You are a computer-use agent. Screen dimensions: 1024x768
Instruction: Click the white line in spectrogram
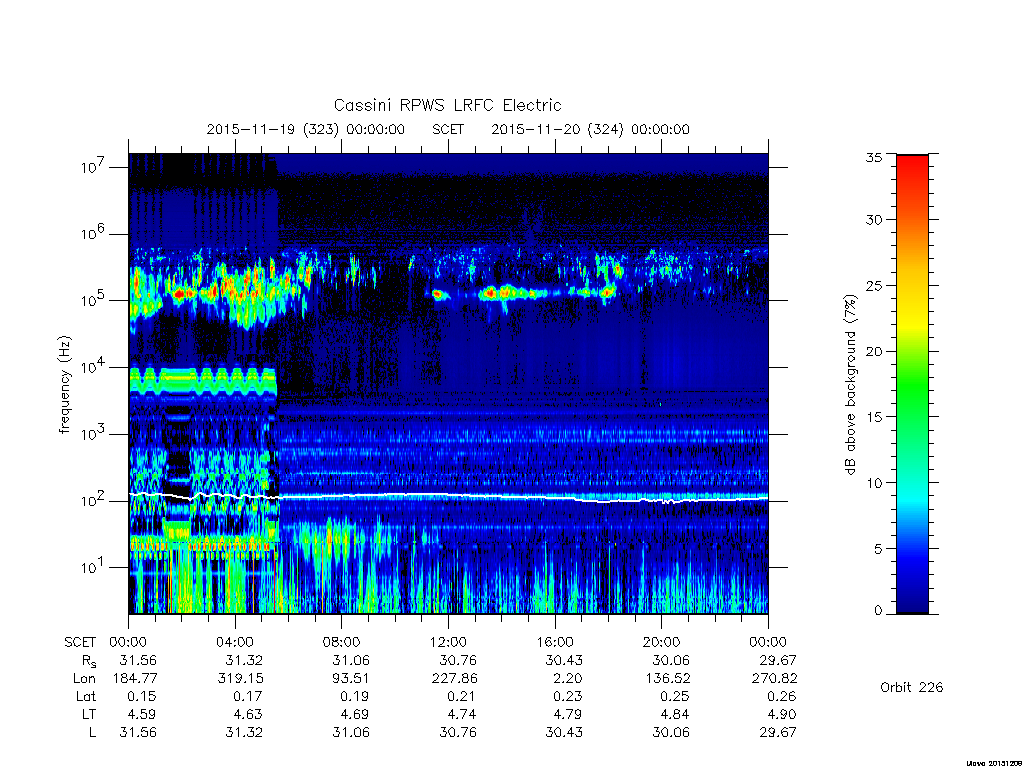tap(448, 496)
